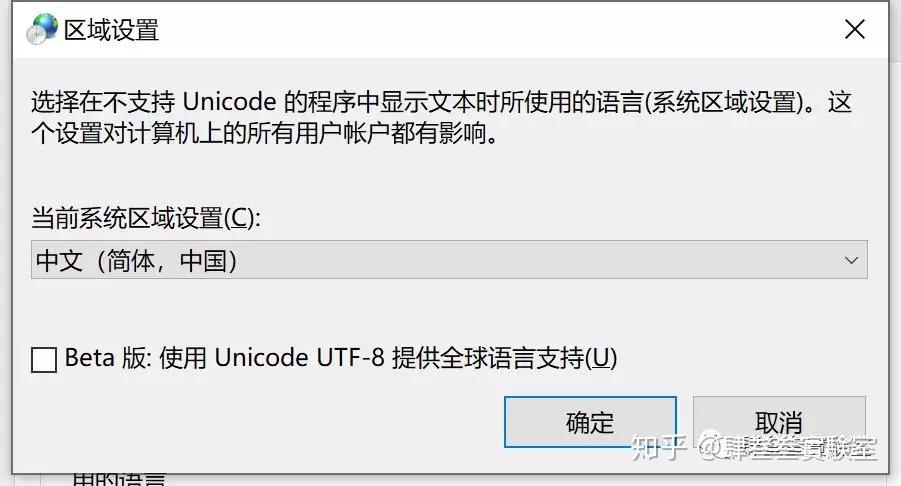Click the 知乎 watermark logo
This screenshot has height=486, width=901.
659,447
